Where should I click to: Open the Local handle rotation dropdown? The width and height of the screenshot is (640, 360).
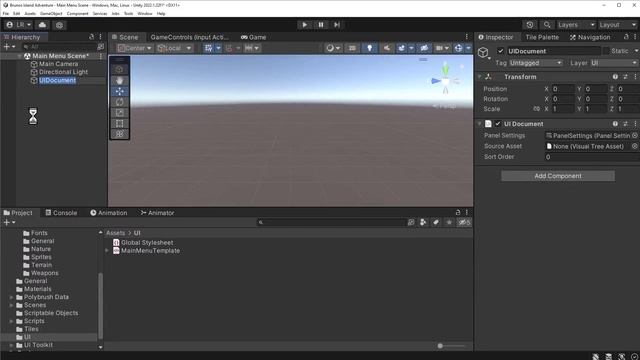[174, 48]
